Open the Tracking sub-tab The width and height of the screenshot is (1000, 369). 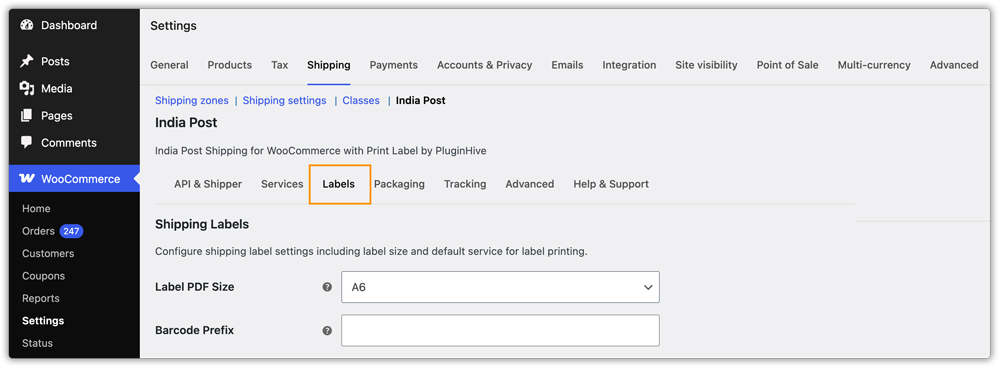click(x=465, y=184)
